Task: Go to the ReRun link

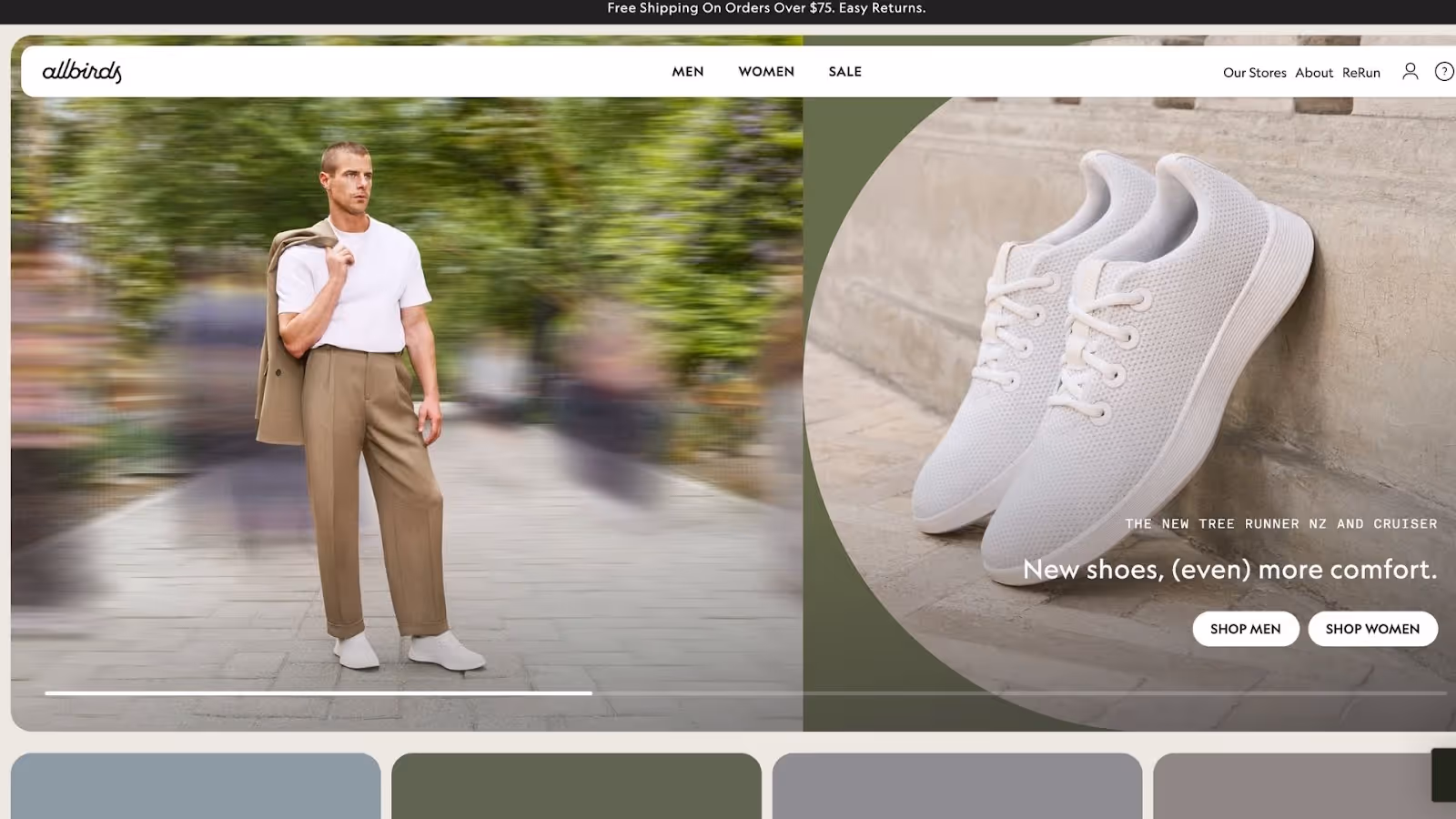Action: [x=1361, y=73]
